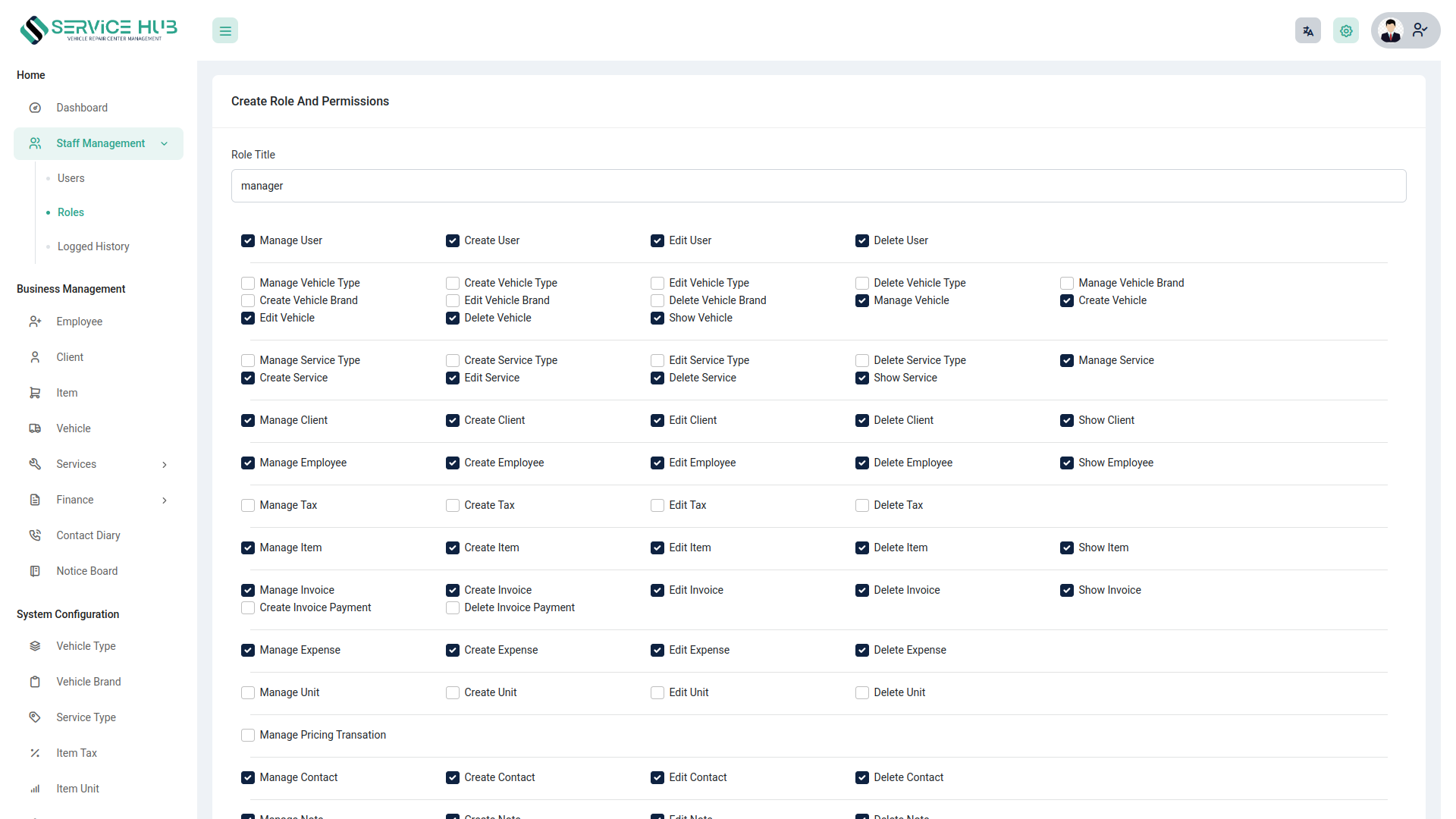Open Contact Diary using its phone icon
This screenshot has height=819, width=1456.
click(35, 535)
